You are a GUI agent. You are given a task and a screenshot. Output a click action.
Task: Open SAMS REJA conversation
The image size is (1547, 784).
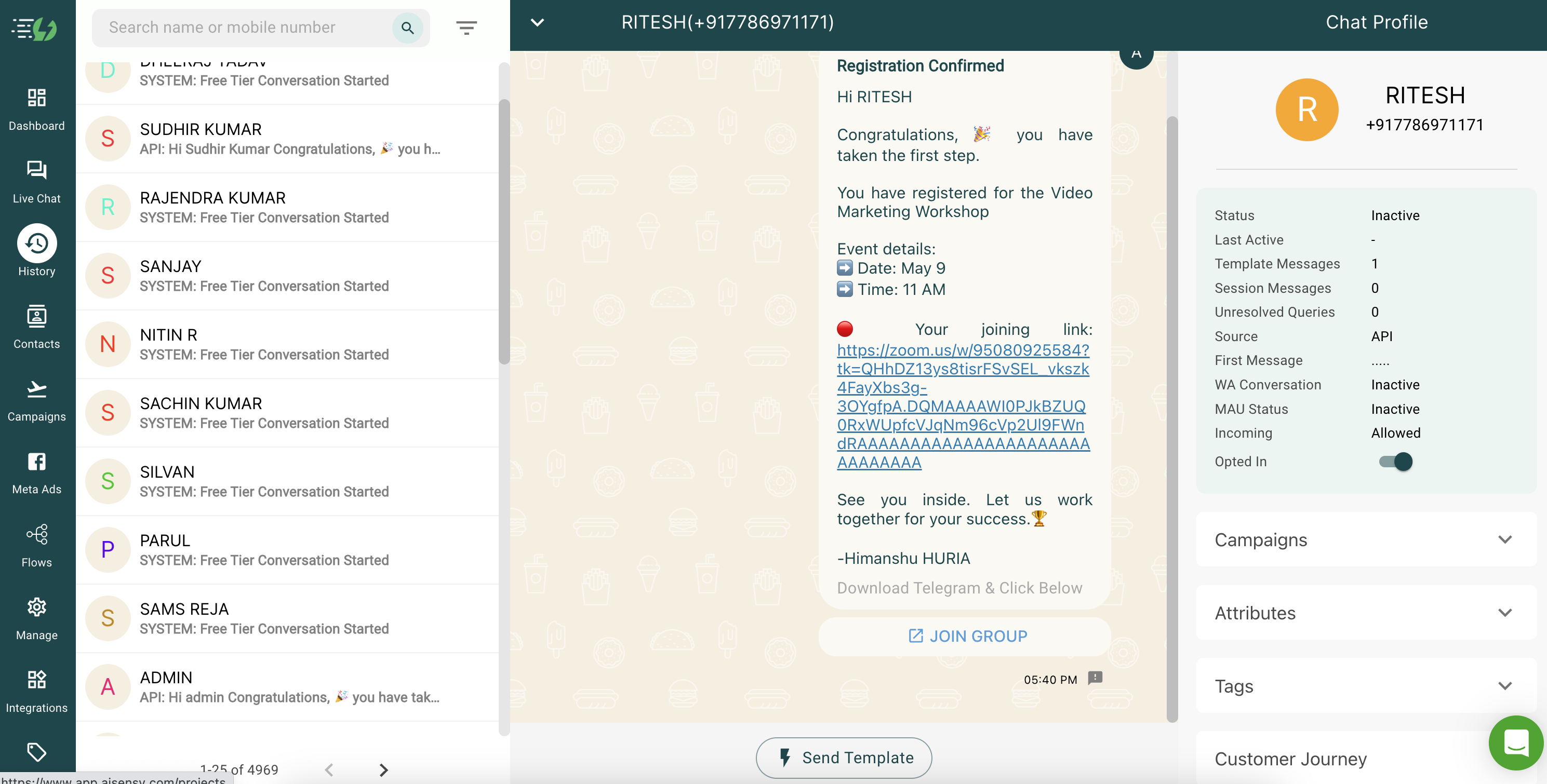(x=288, y=618)
